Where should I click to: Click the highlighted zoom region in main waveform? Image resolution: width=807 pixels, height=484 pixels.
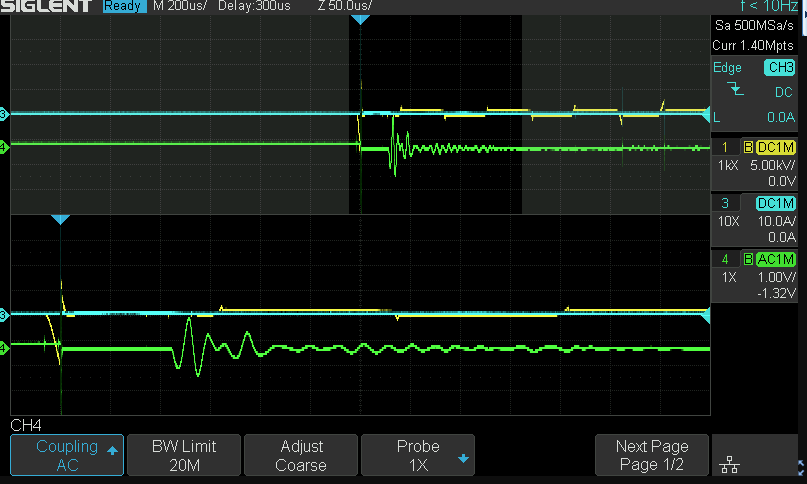coord(435,114)
